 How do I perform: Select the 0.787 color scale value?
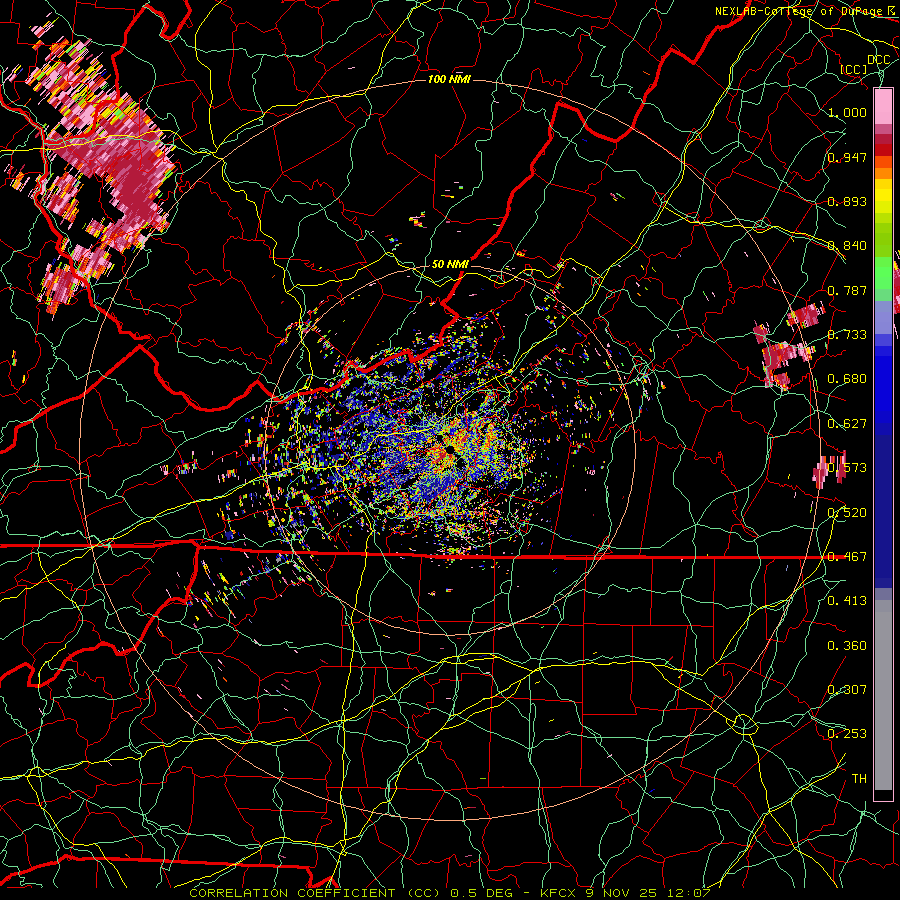coord(847,290)
